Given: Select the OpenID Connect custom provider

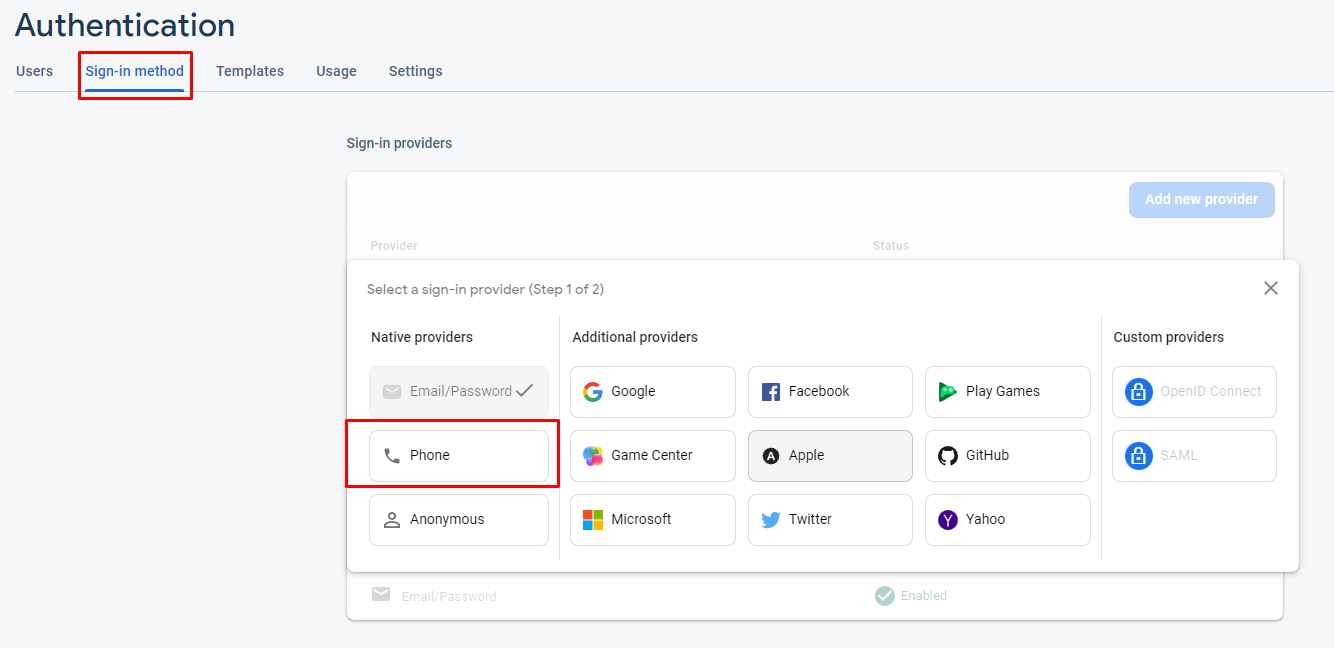Looking at the screenshot, I should [1194, 391].
